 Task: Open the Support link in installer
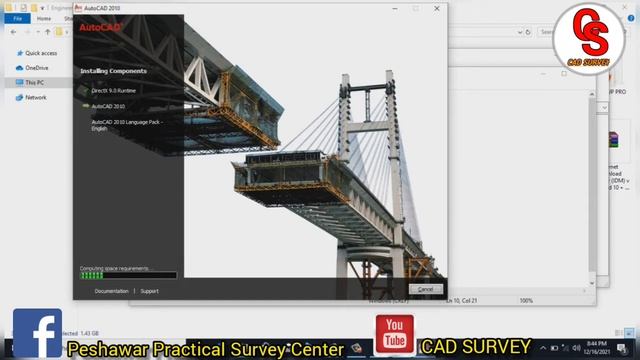(x=149, y=291)
